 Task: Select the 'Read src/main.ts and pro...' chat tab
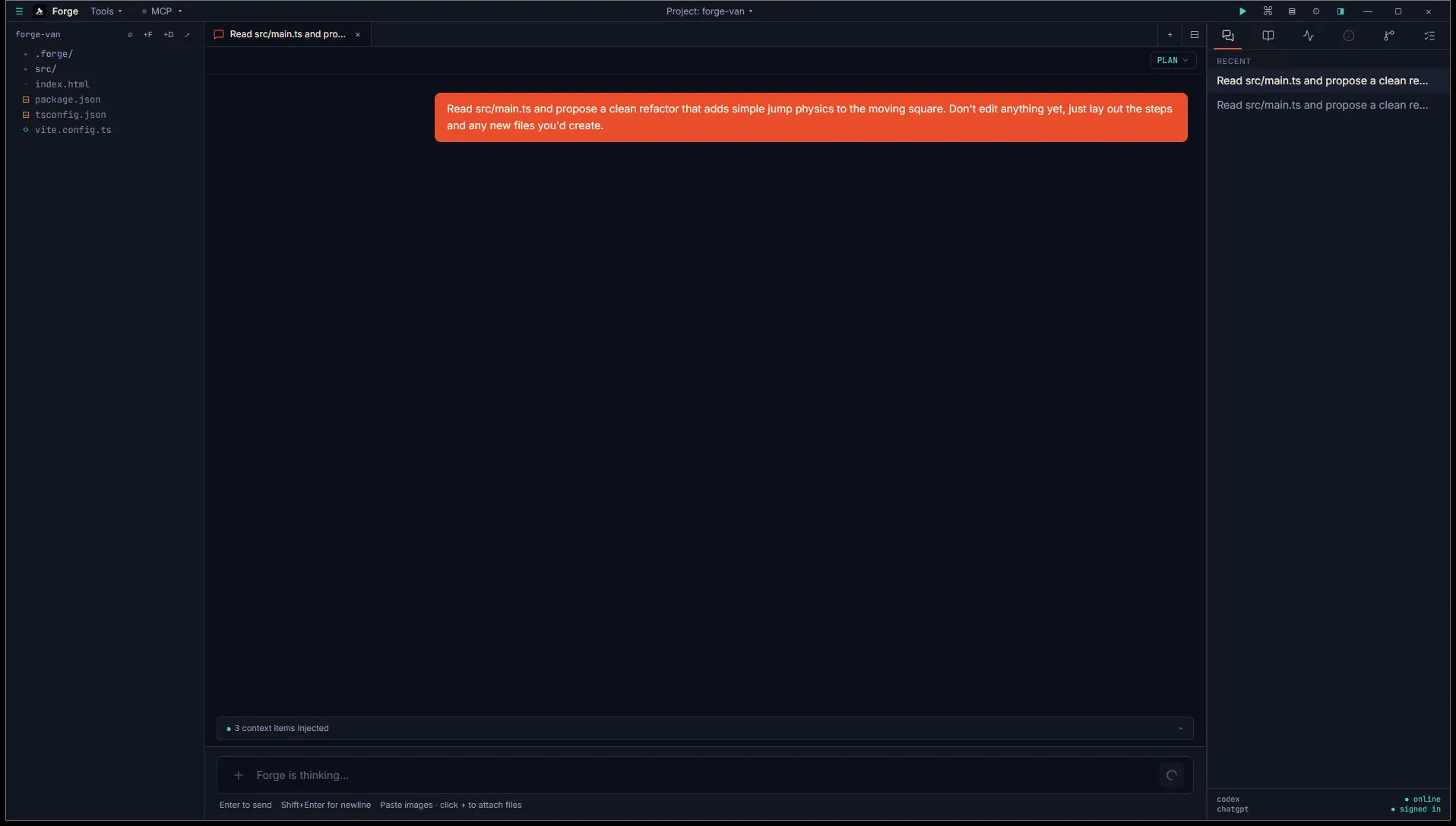click(287, 34)
